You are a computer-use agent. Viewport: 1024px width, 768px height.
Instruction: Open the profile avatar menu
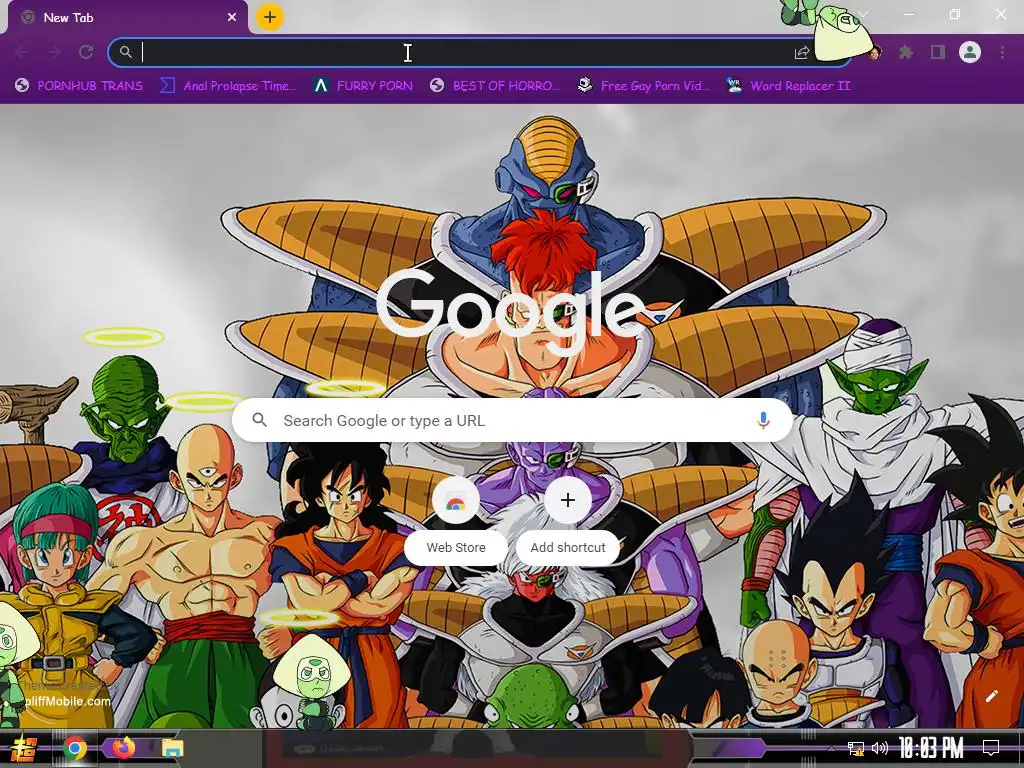[x=970, y=52]
